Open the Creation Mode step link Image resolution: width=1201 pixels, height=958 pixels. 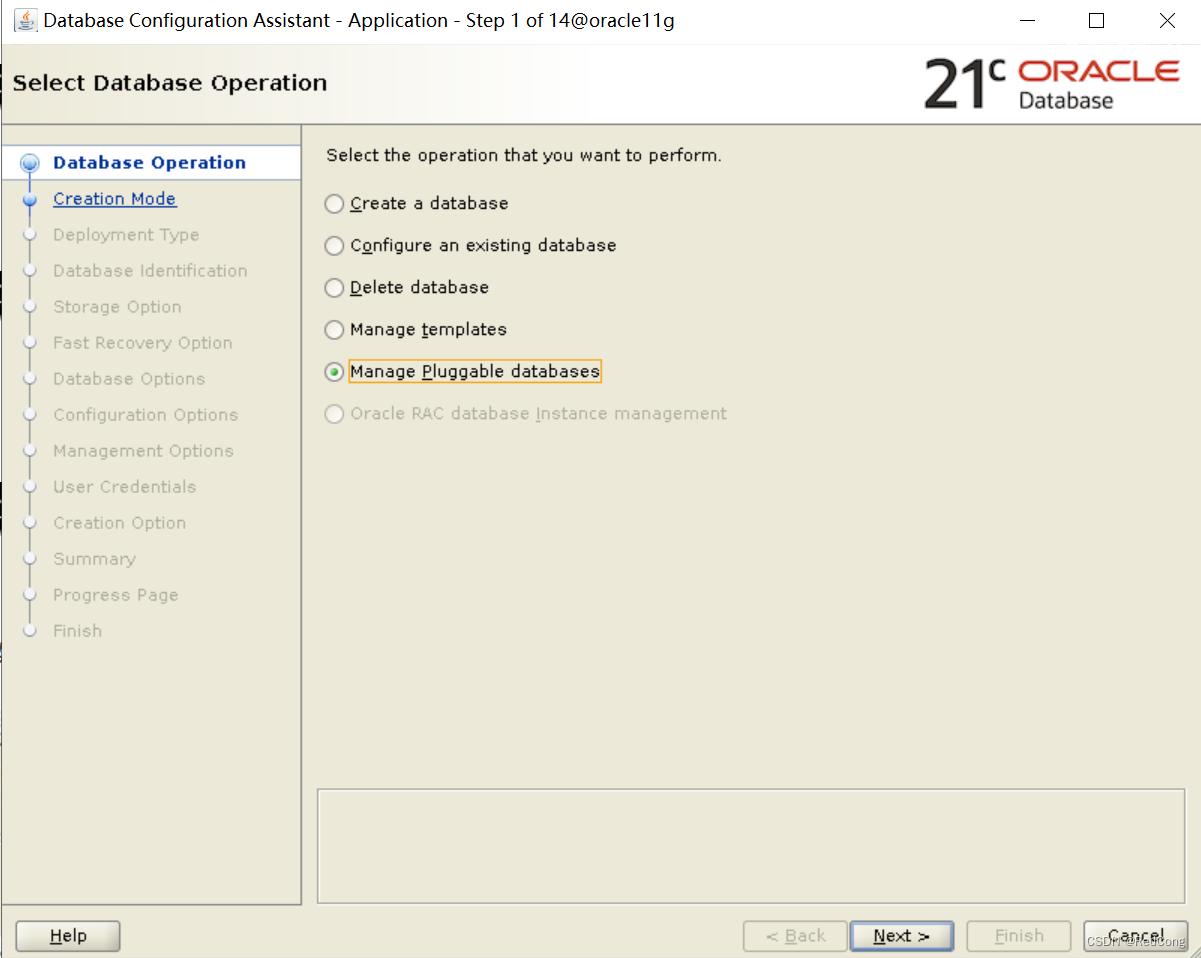pyautogui.click(x=115, y=199)
